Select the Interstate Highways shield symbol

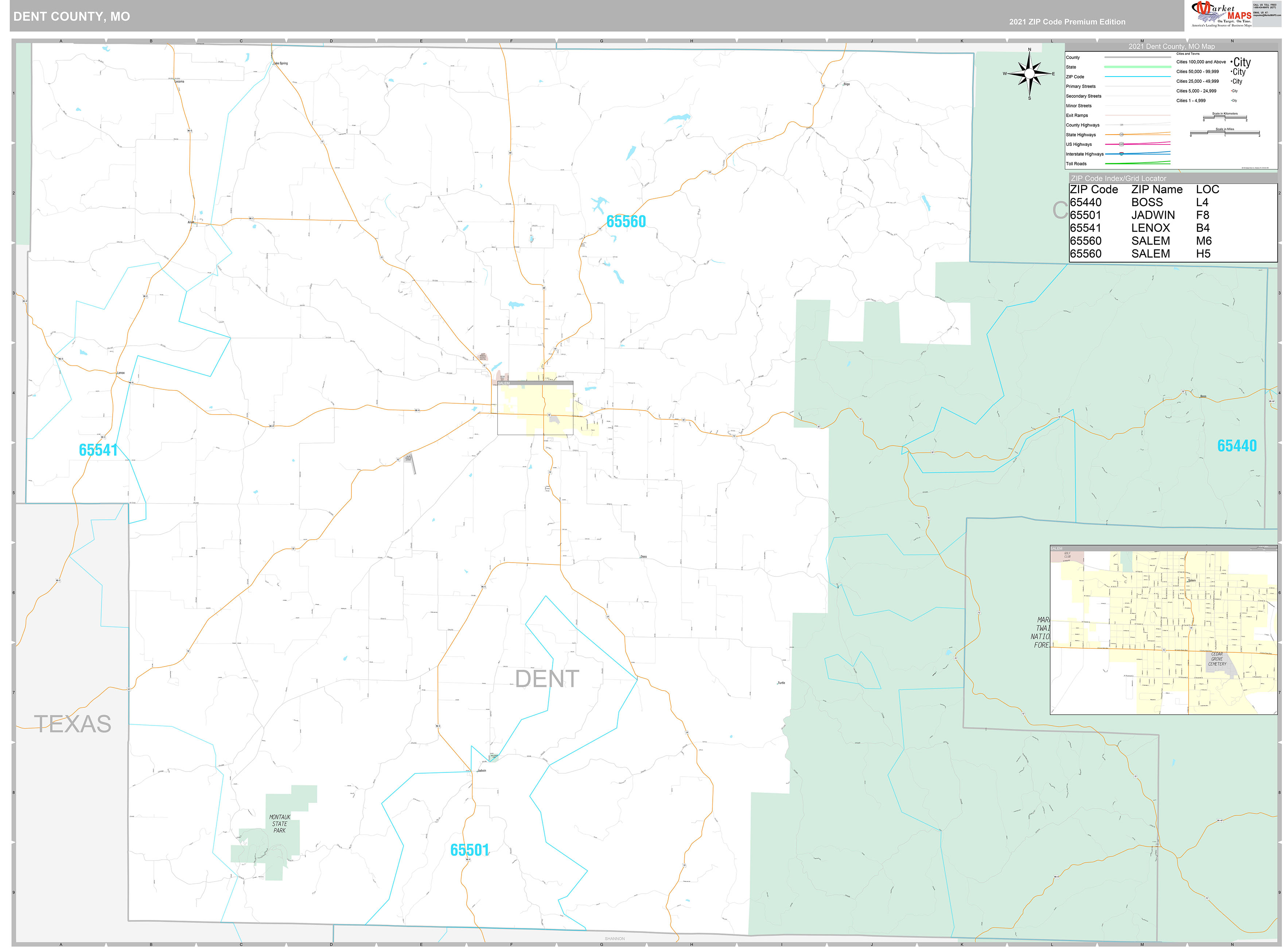tap(1122, 154)
